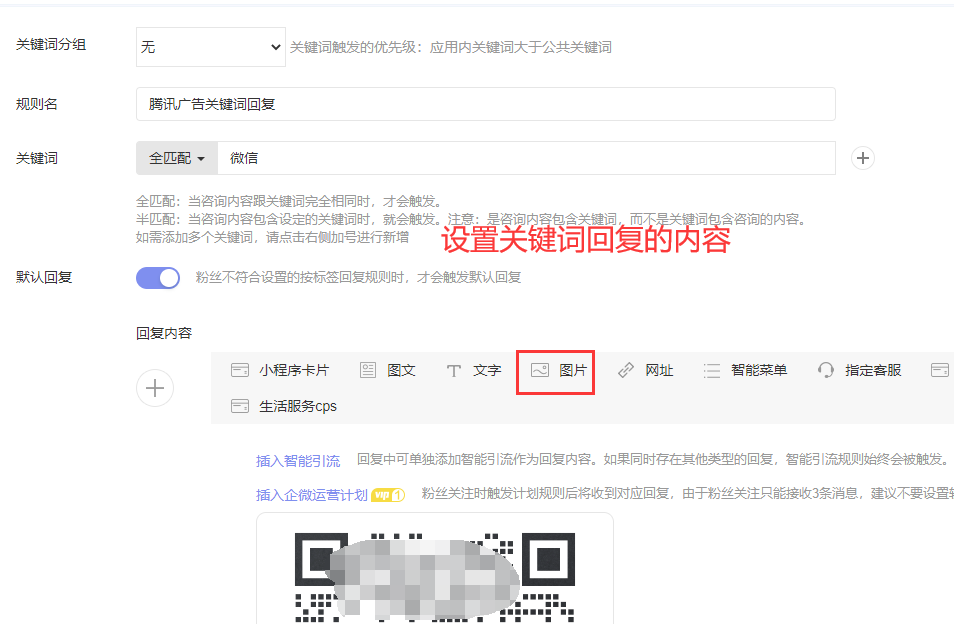Viewport: 954px width, 624px height.
Task: Toggle the 默认回复 switch
Action: tap(158, 278)
